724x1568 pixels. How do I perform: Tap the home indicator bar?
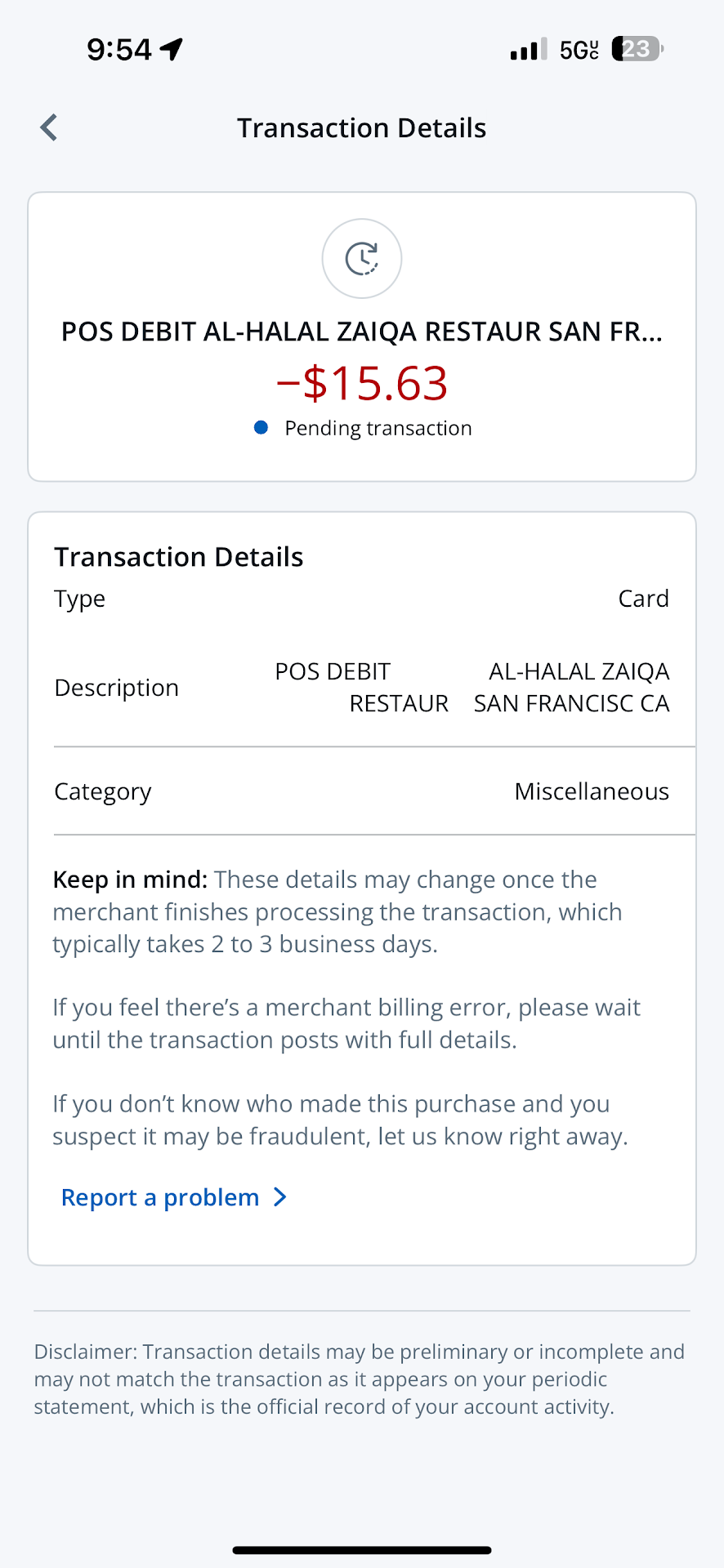coord(362,1550)
